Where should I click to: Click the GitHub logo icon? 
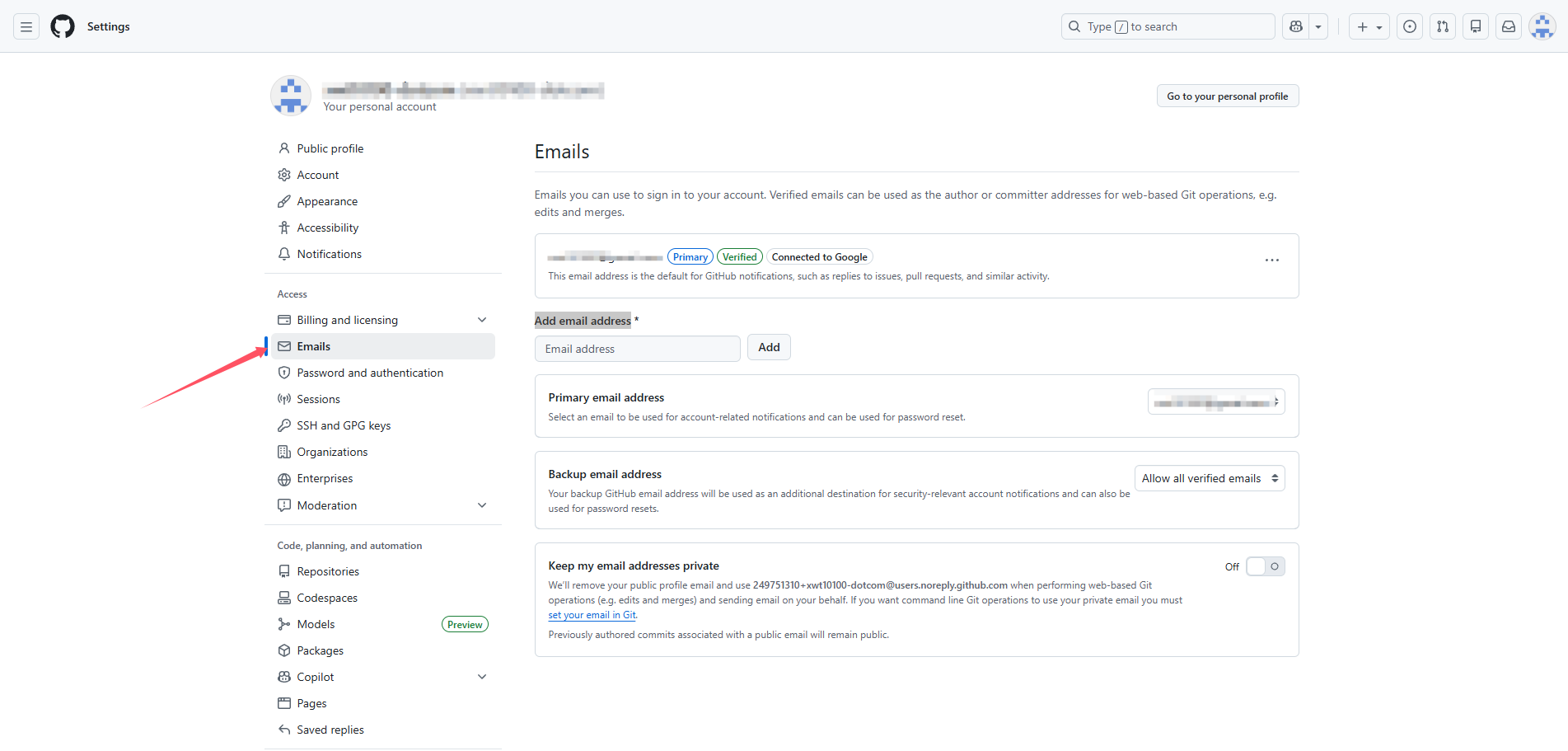(63, 26)
